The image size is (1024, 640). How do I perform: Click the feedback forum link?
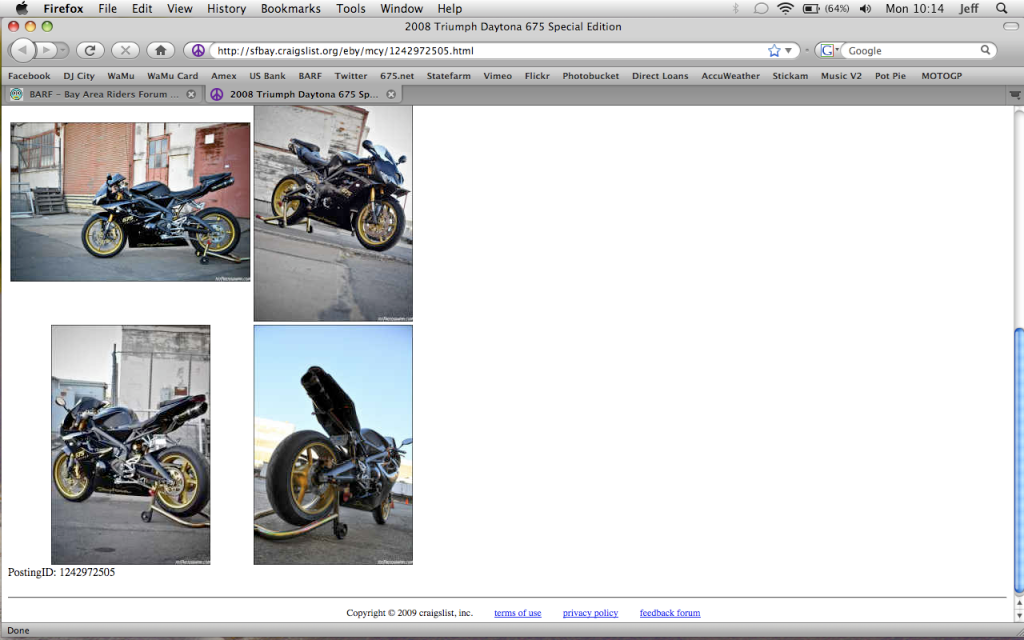[669, 613]
